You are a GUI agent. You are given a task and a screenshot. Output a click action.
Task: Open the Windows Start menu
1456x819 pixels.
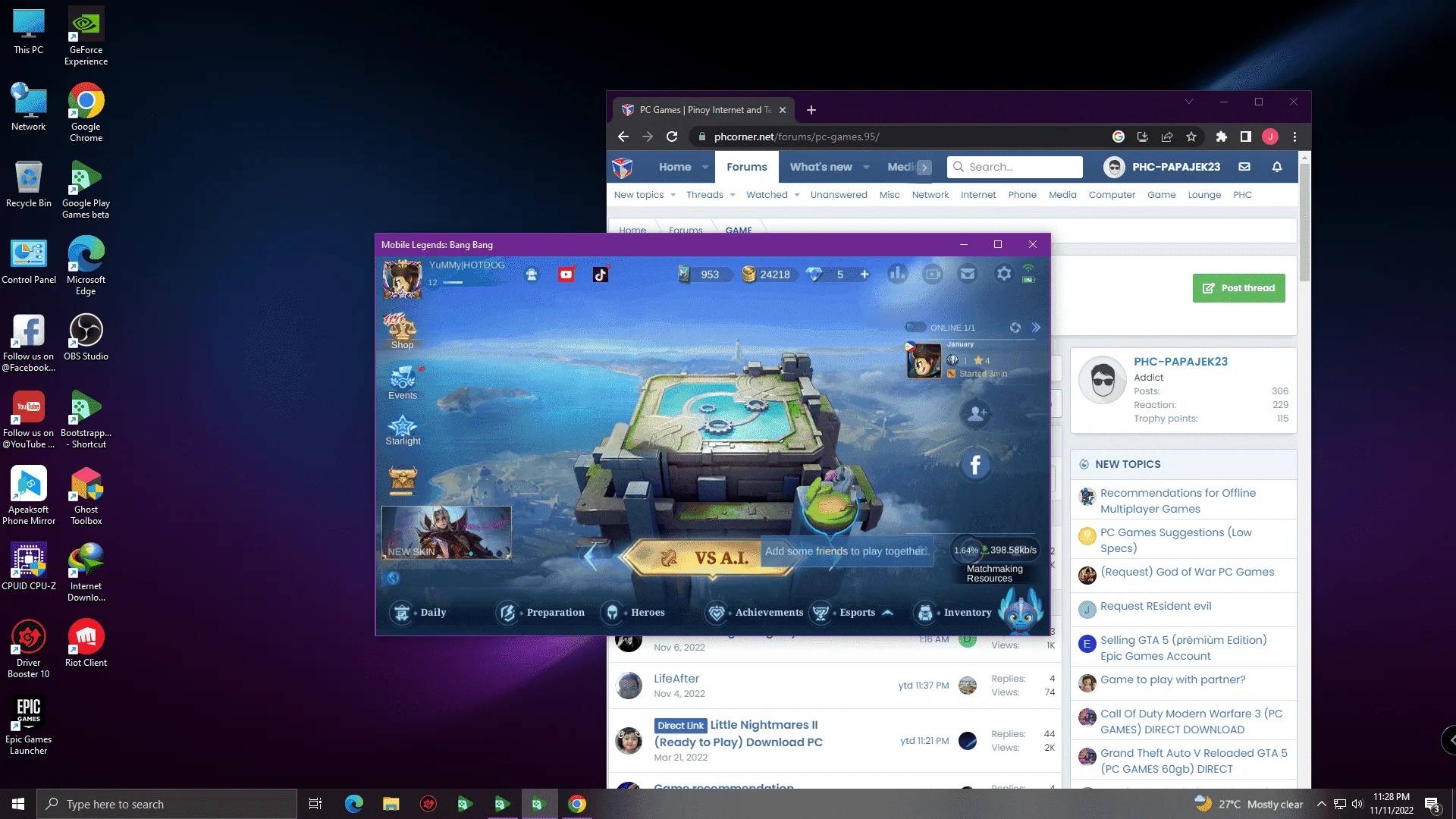[x=18, y=804]
